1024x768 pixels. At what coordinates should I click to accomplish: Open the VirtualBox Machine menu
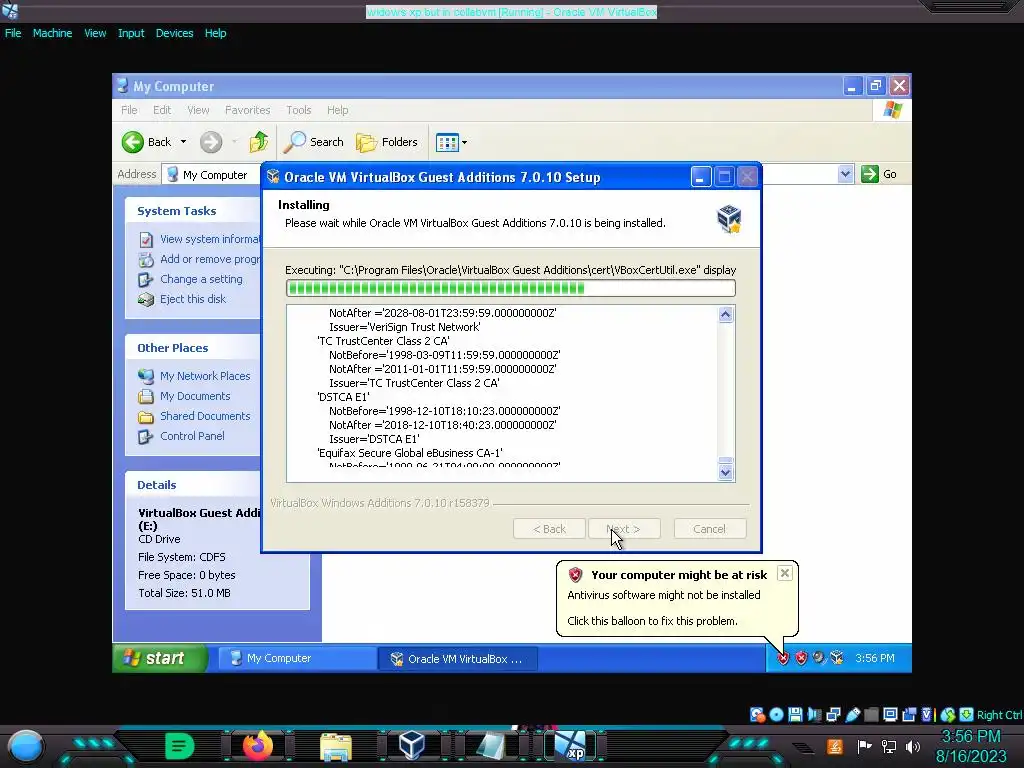52,33
